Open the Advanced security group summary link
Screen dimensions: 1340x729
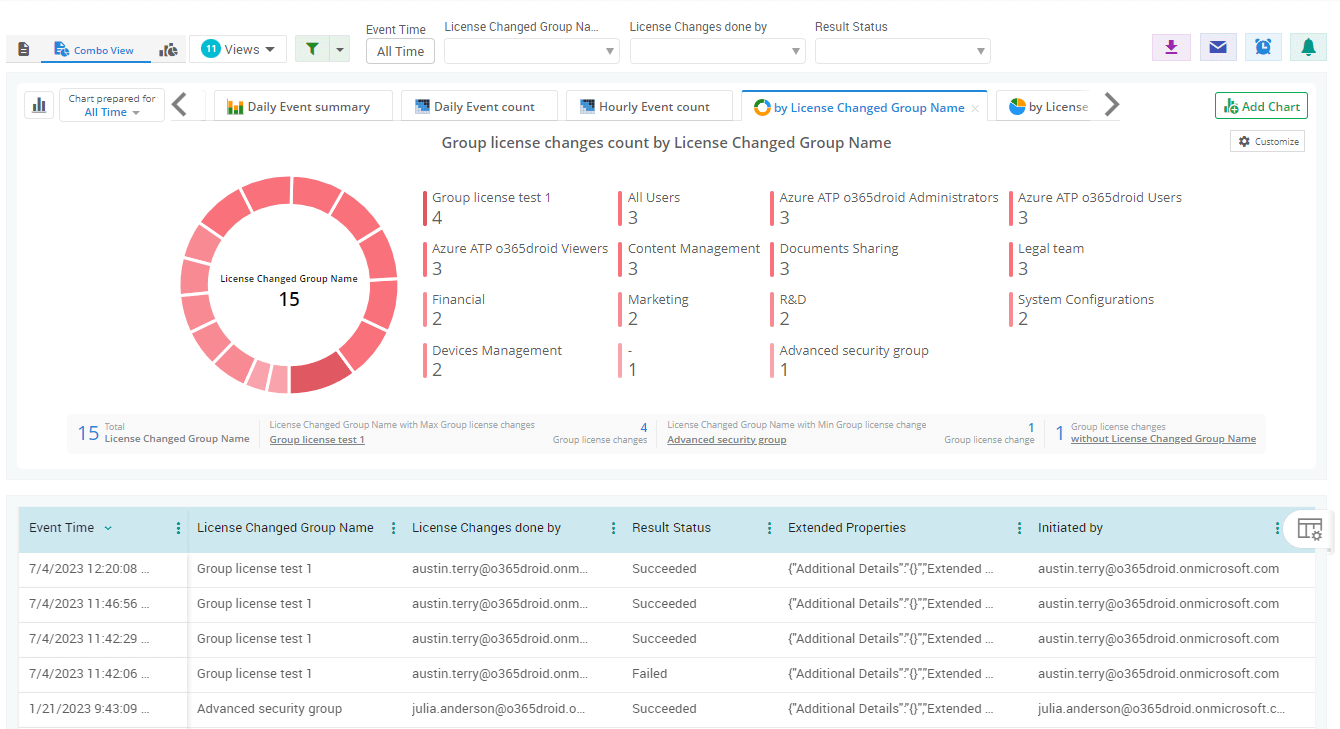[726, 440]
